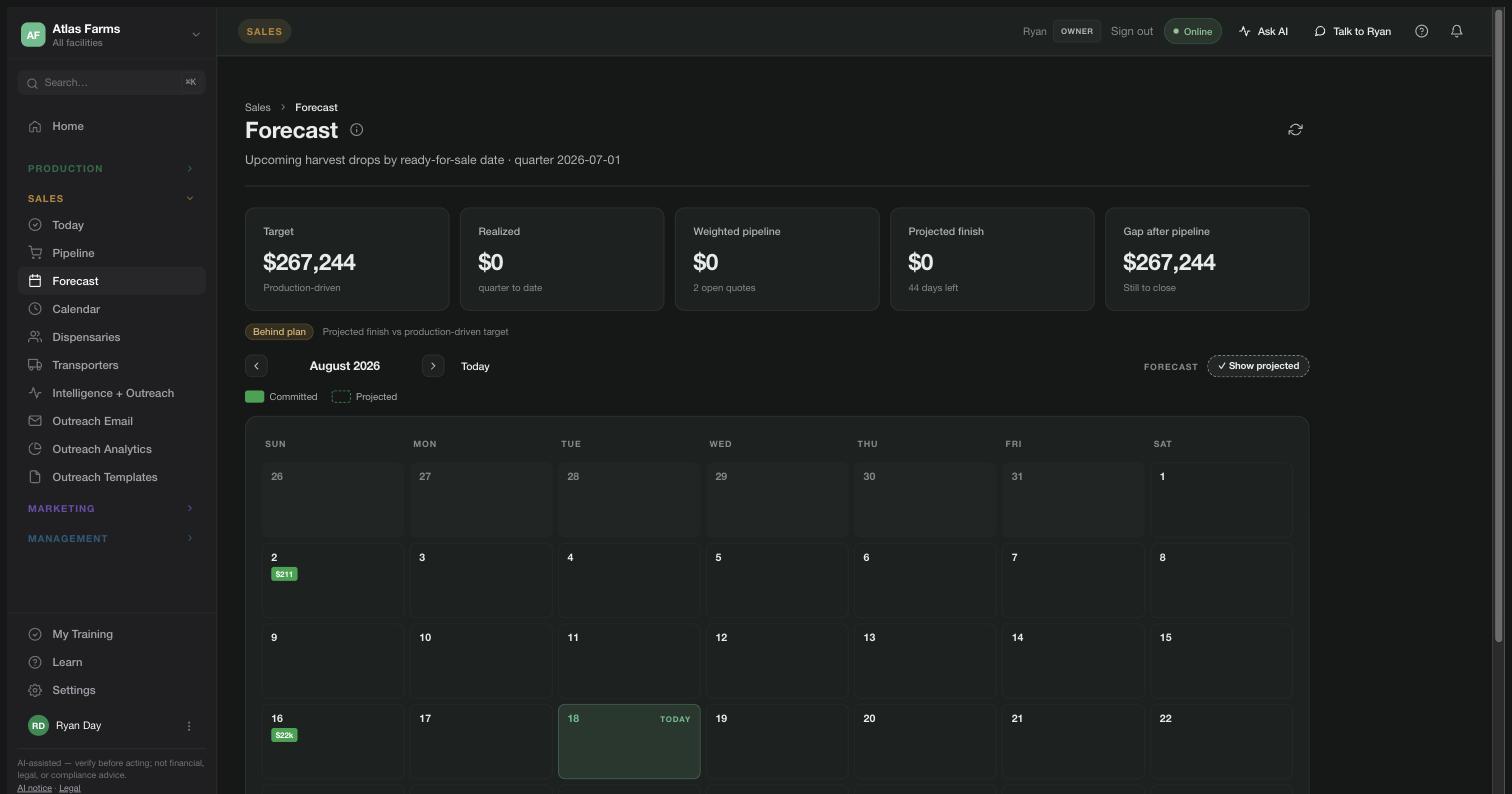
Task: Click the Gap after pipeline card
Action: 1207,259
